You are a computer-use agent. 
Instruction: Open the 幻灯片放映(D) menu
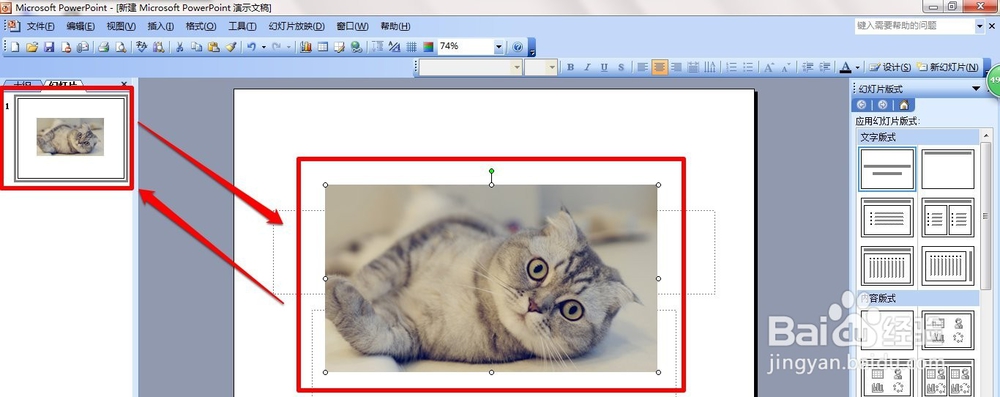[297, 26]
